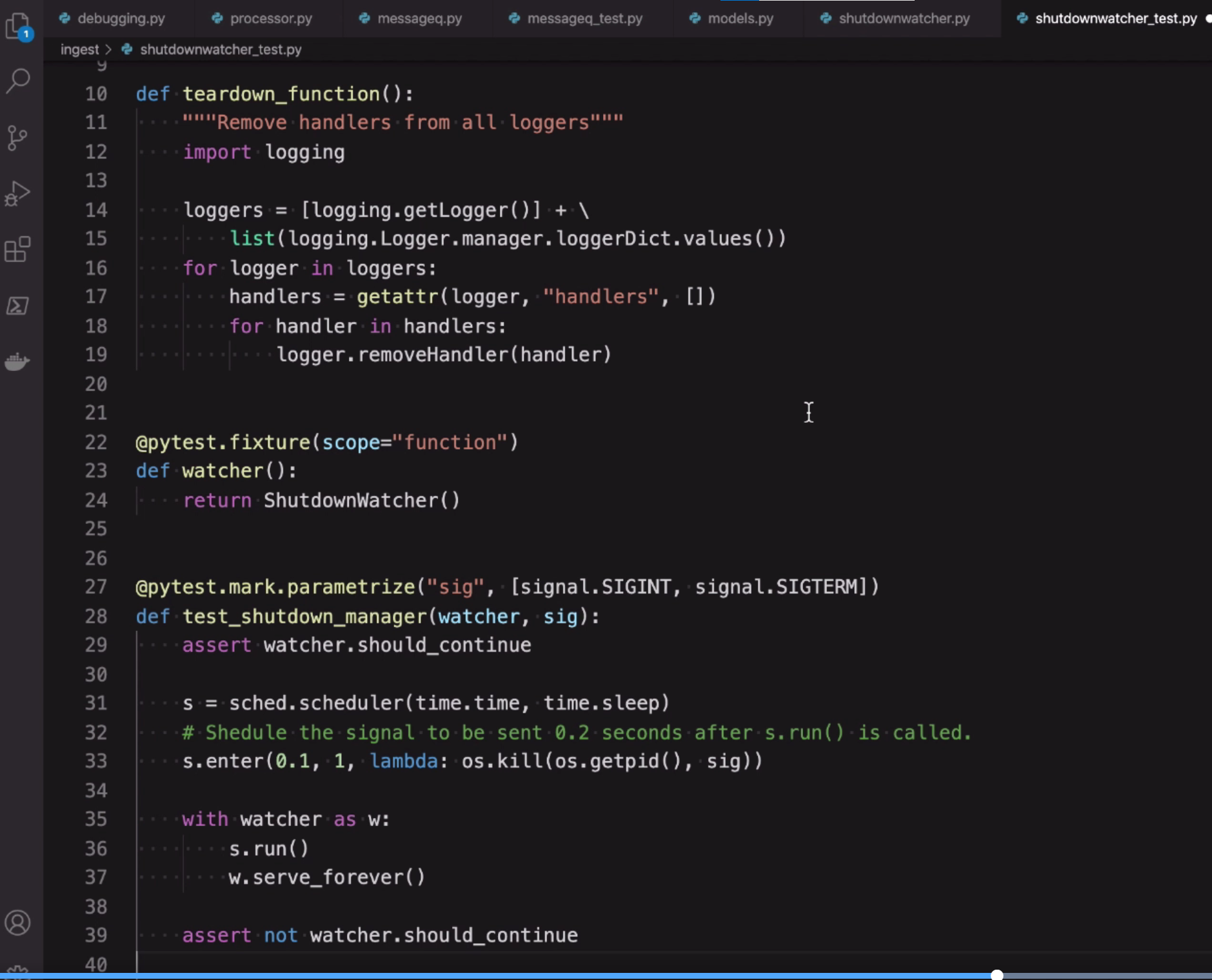Select the shutdownwatcher_test.py tab

pyautogui.click(x=1115, y=18)
